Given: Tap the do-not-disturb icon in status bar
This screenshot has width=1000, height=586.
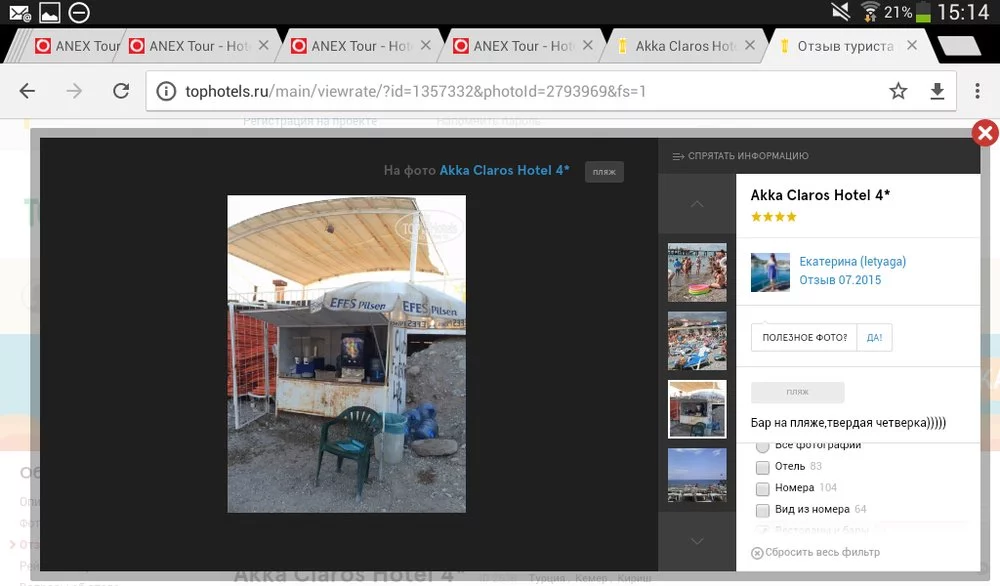Looking at the screenshot, I should click(x=79, y=12).
